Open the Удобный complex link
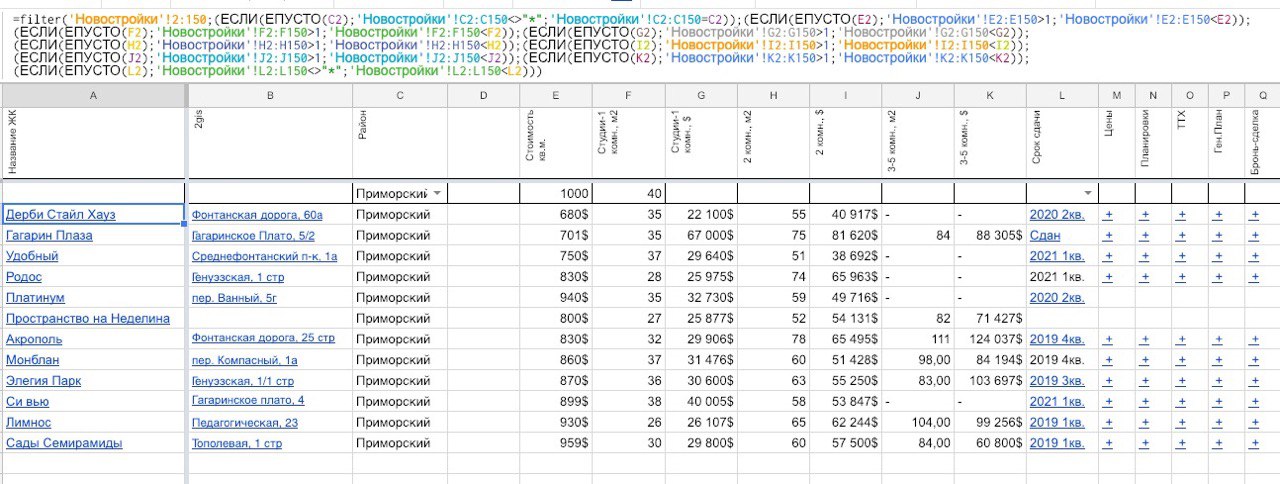The width and height of the screenshot is (1280, 484). tap(32, 256)
